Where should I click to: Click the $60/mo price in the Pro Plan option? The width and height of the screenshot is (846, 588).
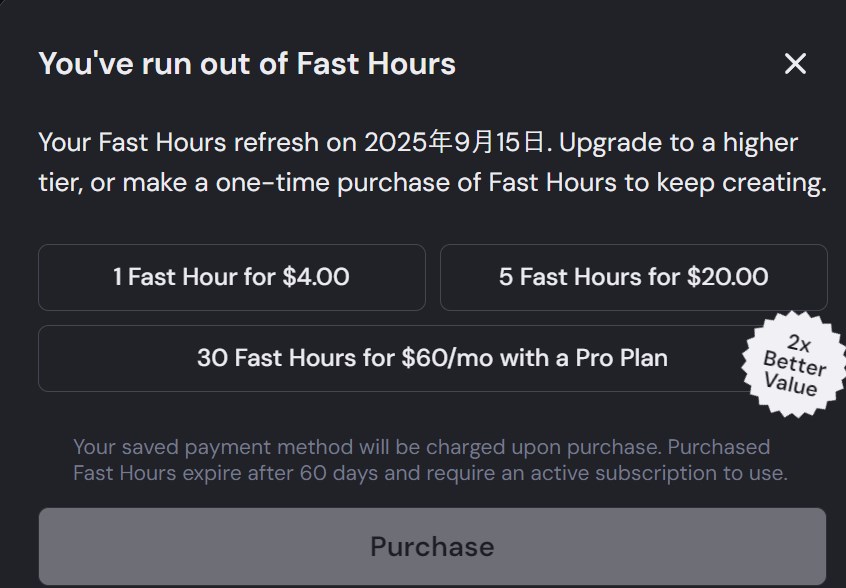click(447, 358)
